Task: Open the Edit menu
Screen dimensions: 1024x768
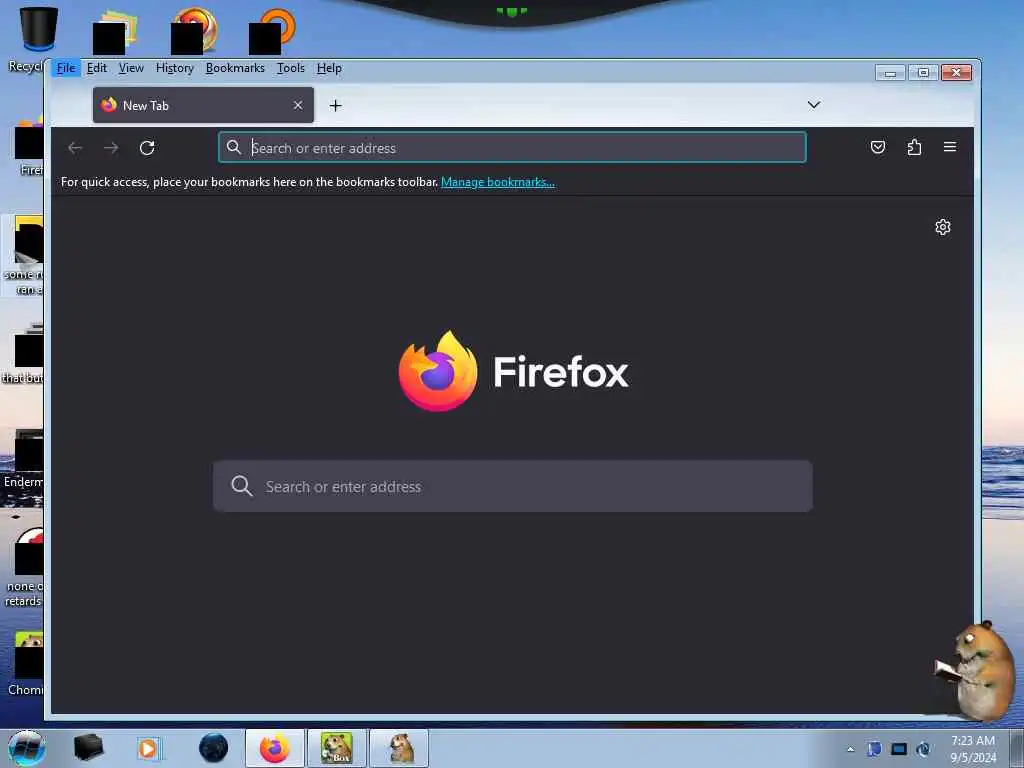Action: coord(97,68)
